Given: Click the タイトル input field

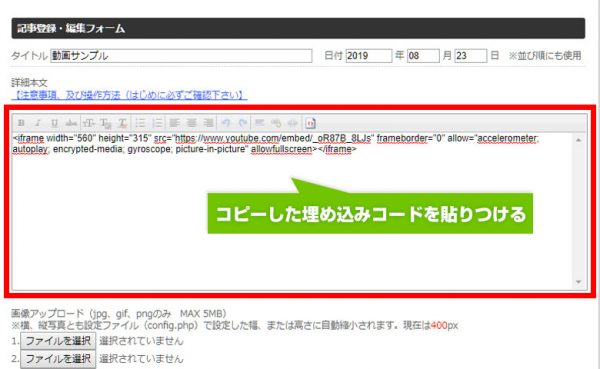Looking at the screenshot, I should point(181,56).
